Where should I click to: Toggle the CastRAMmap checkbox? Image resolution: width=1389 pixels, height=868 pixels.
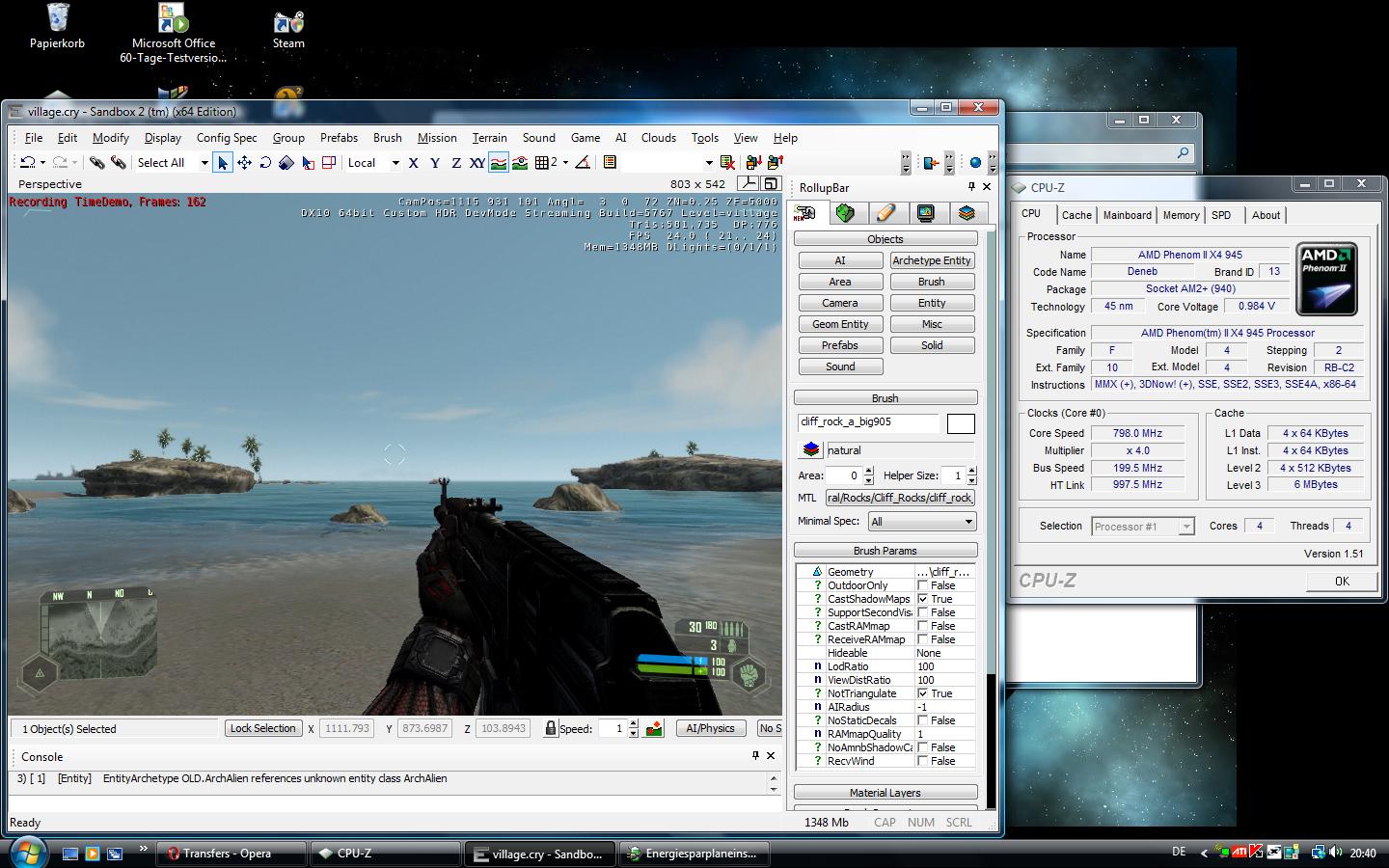tap(922, 626)
